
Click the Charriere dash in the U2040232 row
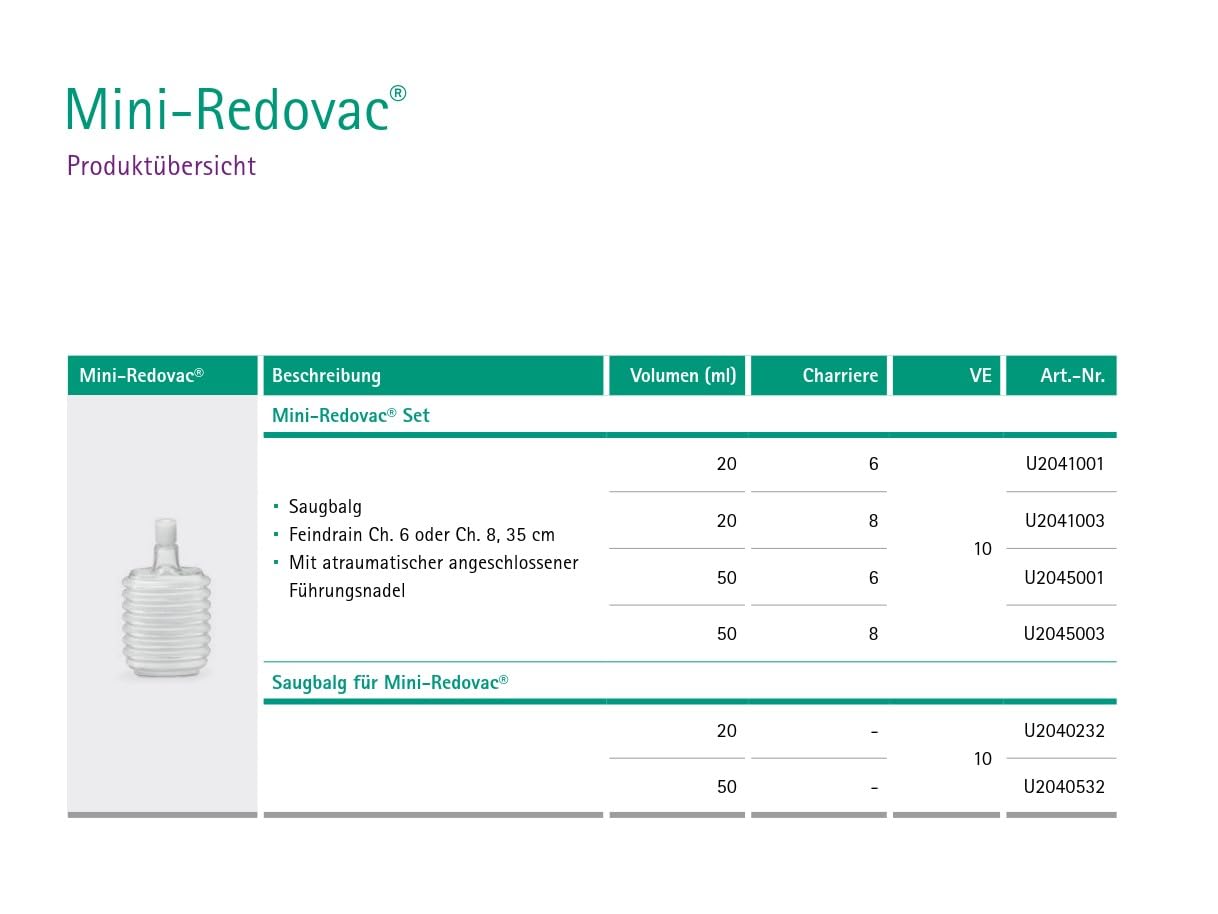point(874,731)
